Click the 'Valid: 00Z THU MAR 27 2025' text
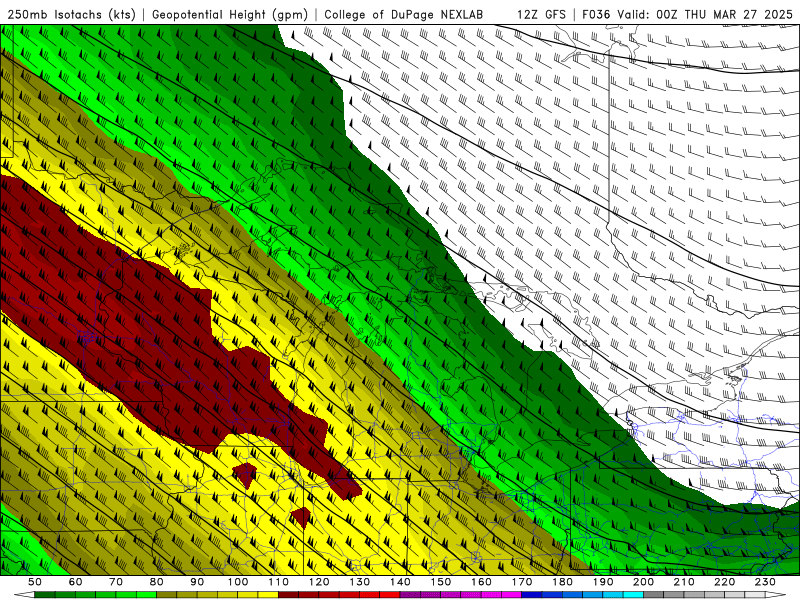The width and height of the screenshot is (800, 600). pos(705,15)
